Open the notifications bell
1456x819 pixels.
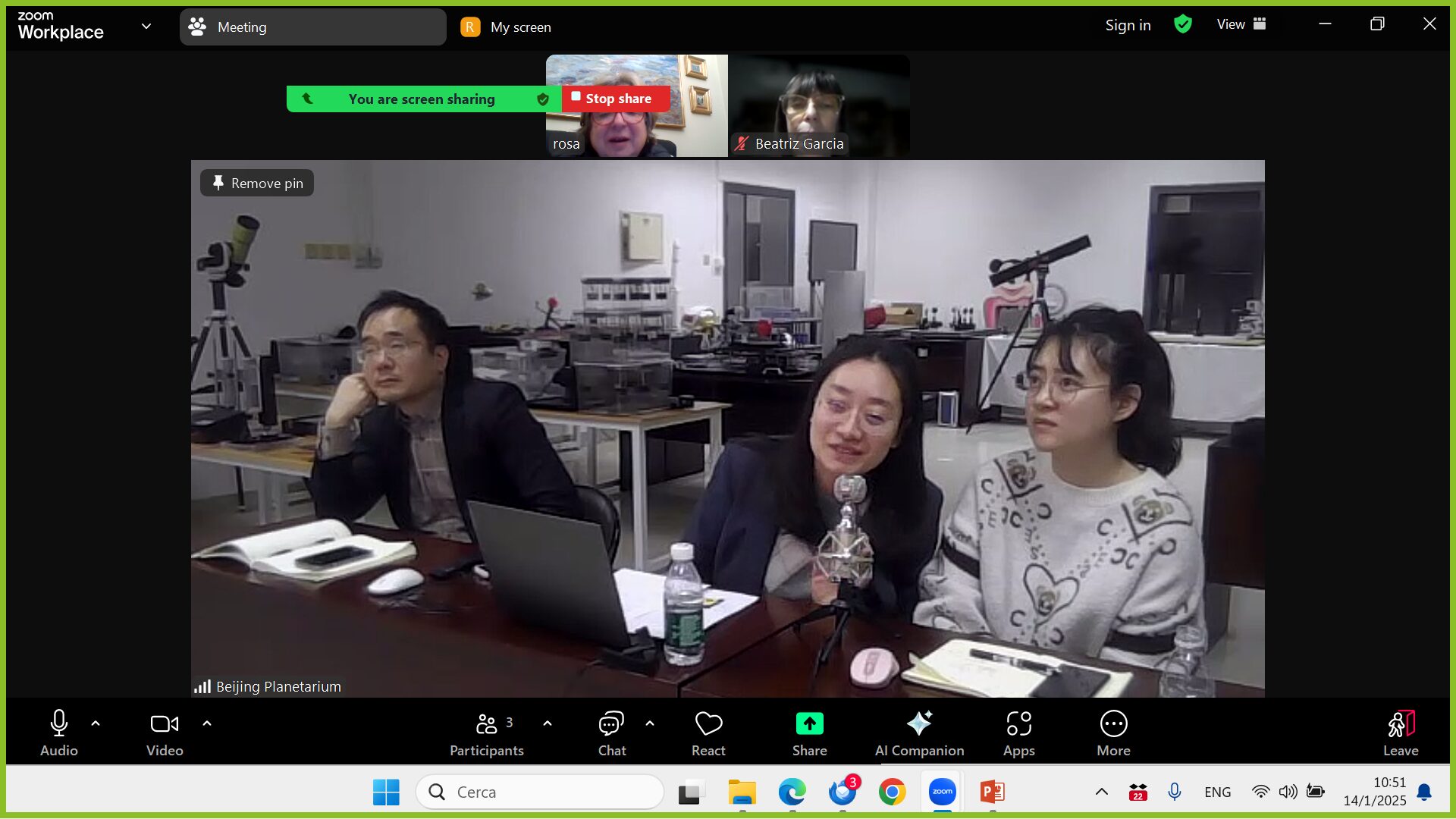coord(1424,792)
